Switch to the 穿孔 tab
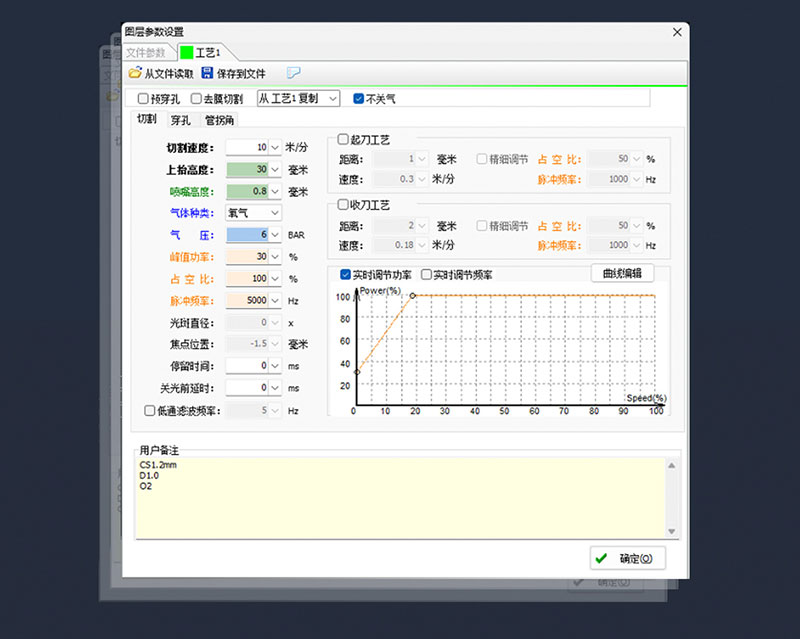The image size is (800, 639). point(180,119)
